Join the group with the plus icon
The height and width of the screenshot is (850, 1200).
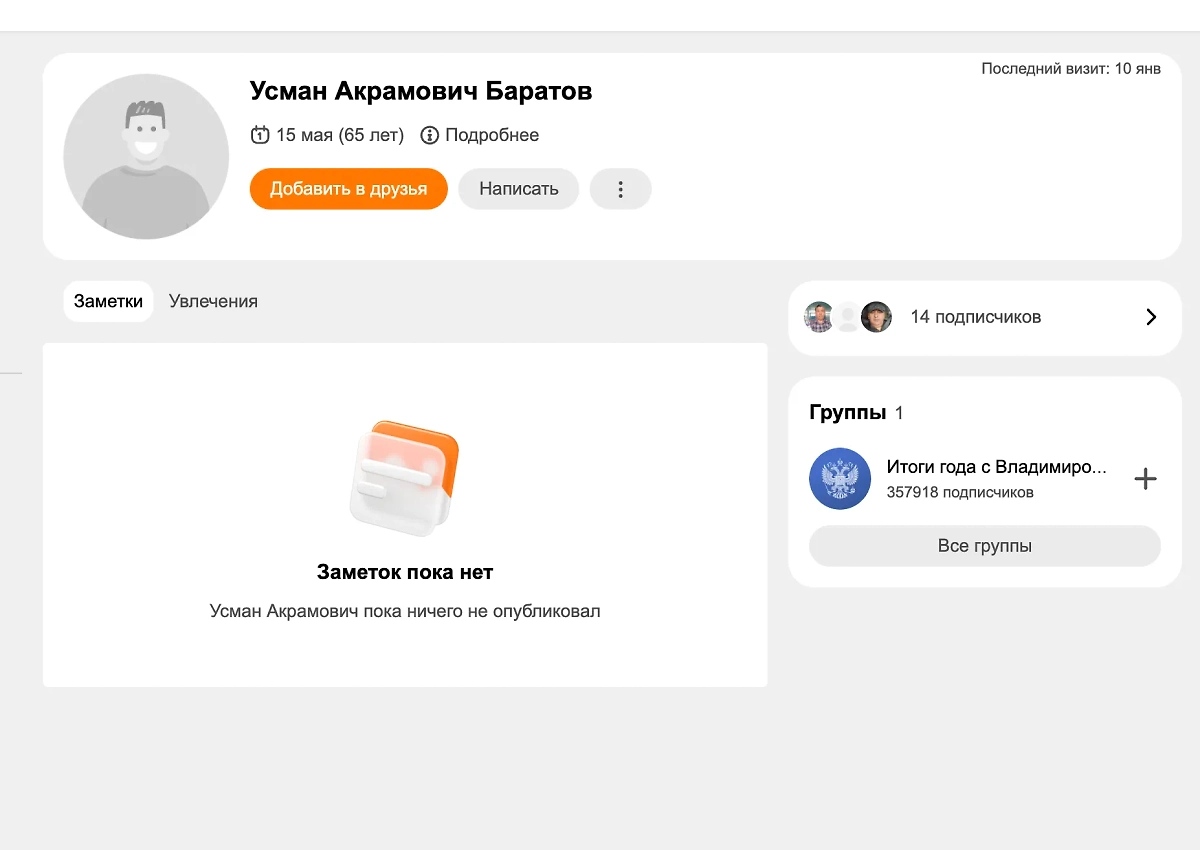(1145, 479)
